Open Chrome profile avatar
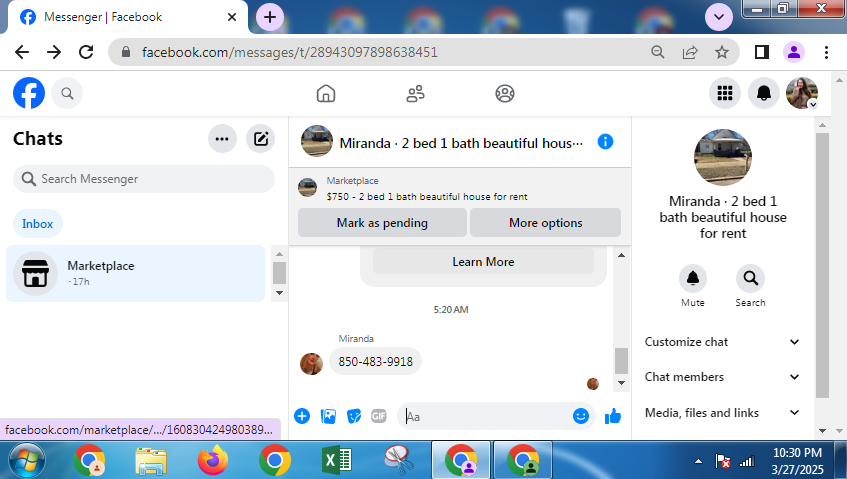847x479 pixels. tap(794, 52)
